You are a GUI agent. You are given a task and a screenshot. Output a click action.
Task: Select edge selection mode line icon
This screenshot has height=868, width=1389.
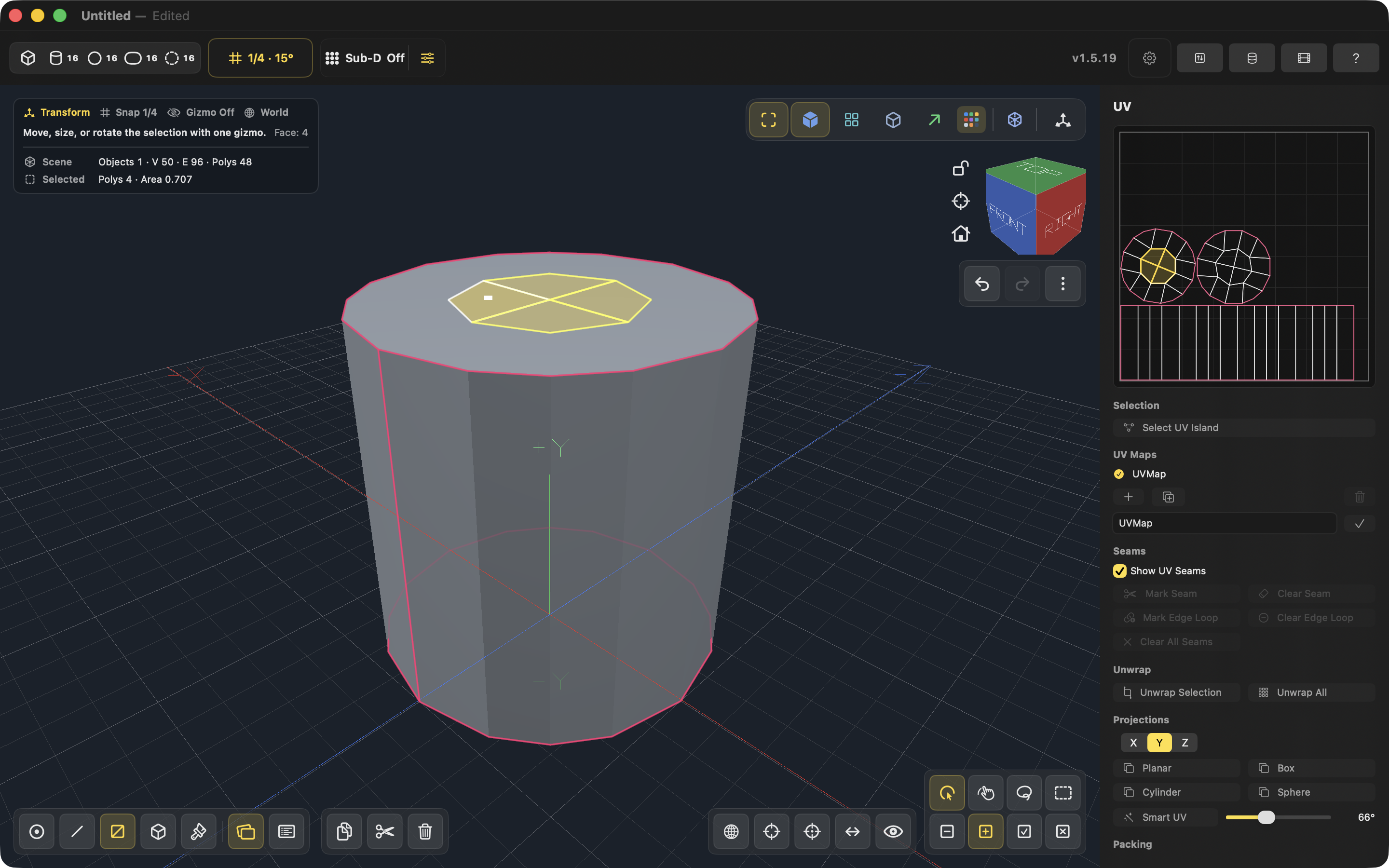coord(77,831)
